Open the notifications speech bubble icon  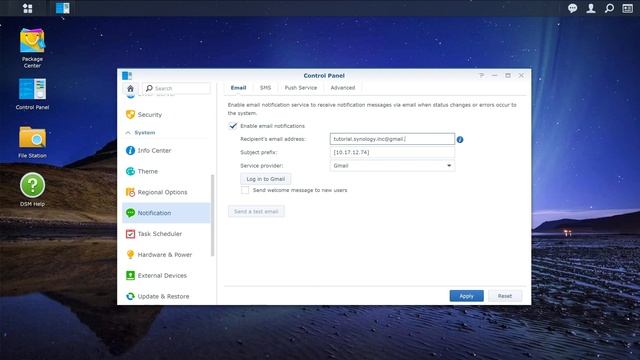click(572, 8)
